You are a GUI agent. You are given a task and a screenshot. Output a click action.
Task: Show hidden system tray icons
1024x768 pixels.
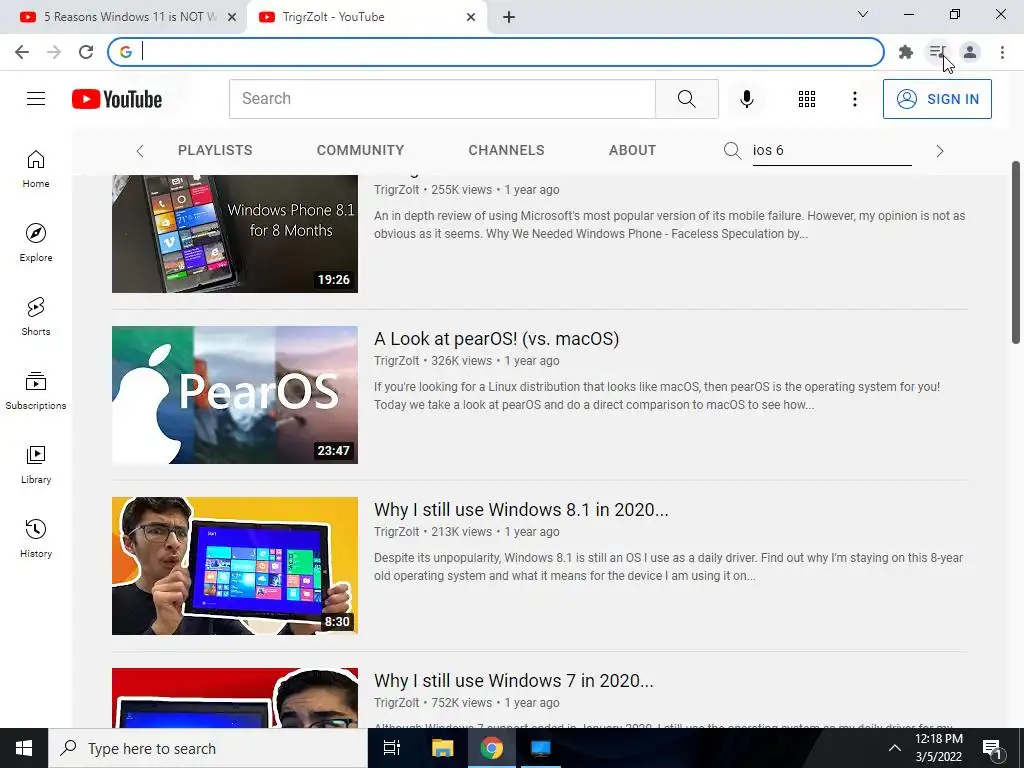coord(895,748)
